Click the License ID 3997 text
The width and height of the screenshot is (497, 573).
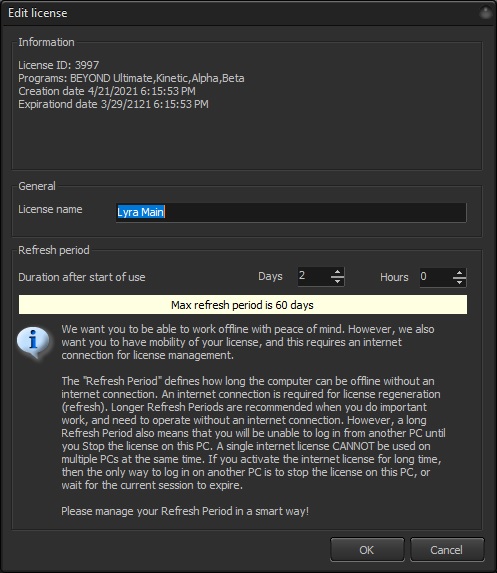pos(58,65)
